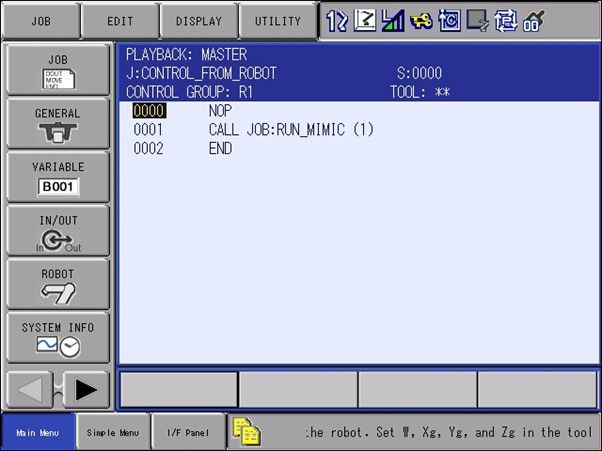Go to next sidebar page with right arrow
The image size is (602, 451).
pyautogui.click(x=87, y=390)
